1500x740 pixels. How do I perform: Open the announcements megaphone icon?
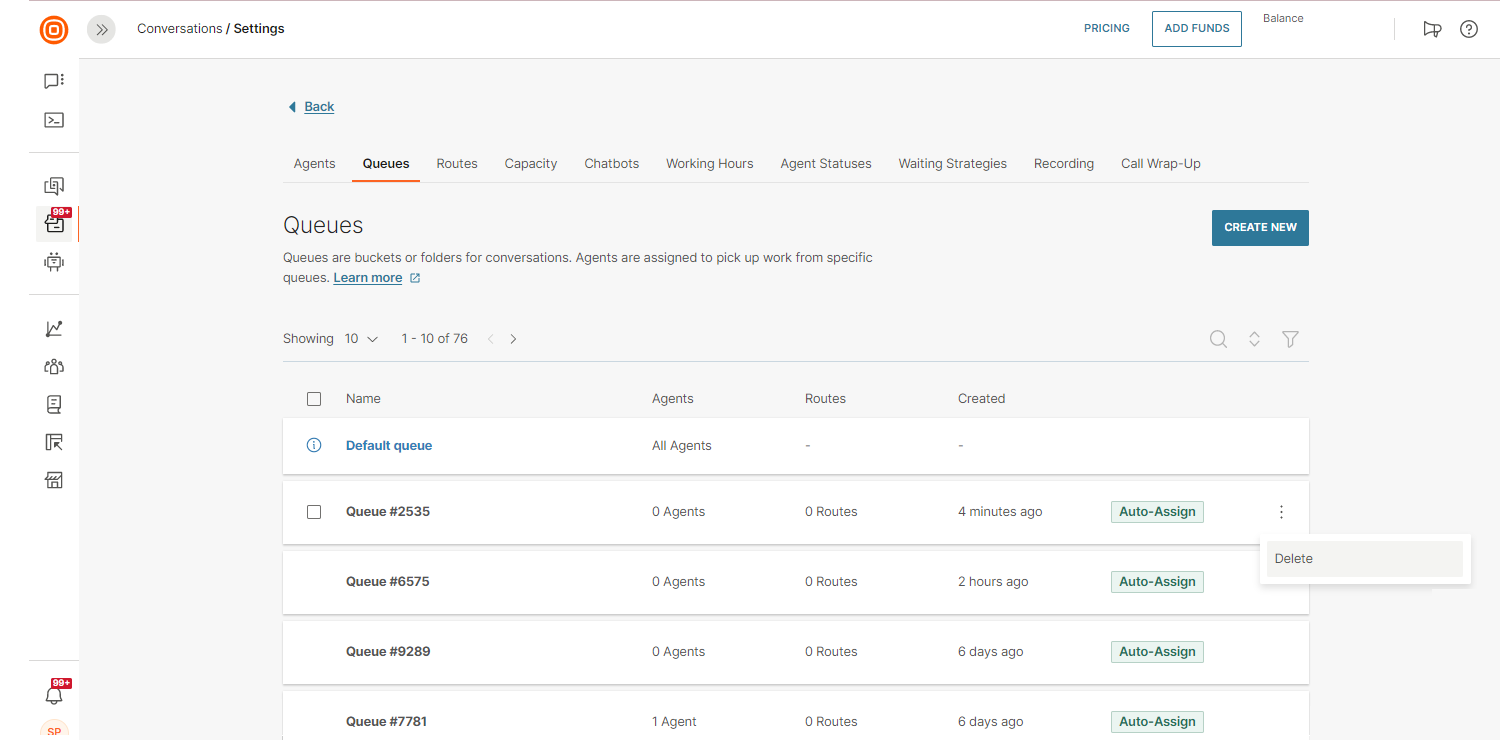(x=1432, y=29)
